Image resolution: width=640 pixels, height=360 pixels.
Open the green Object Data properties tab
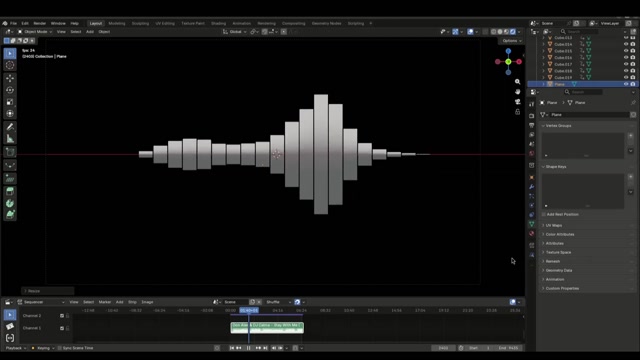pyautogui.click(x=531, y=224)
